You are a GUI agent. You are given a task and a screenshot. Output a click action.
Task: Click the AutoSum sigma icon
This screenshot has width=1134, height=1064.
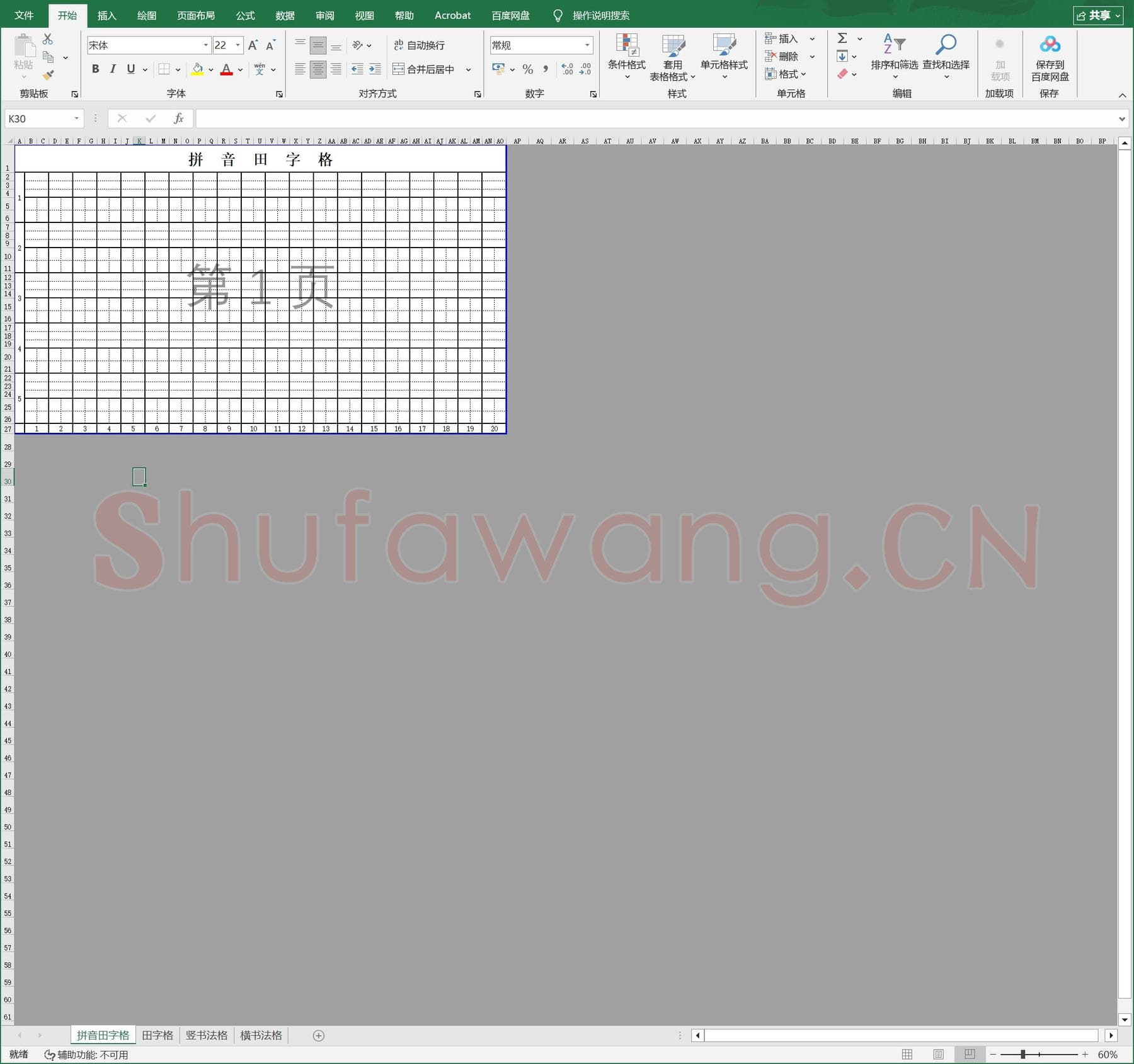pyautogui.click(x=842, y=38)
